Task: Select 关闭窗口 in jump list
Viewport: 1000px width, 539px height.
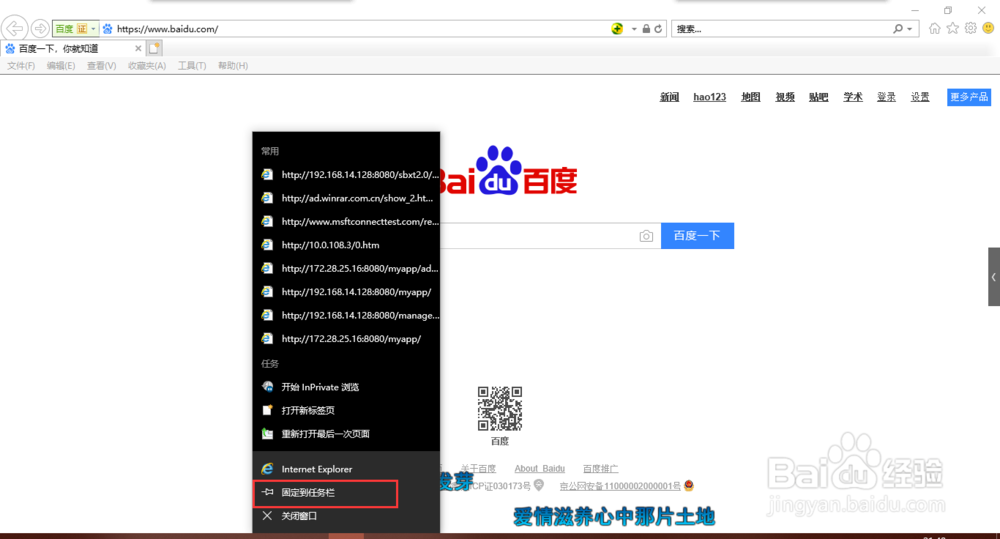Action: [346, 515]
